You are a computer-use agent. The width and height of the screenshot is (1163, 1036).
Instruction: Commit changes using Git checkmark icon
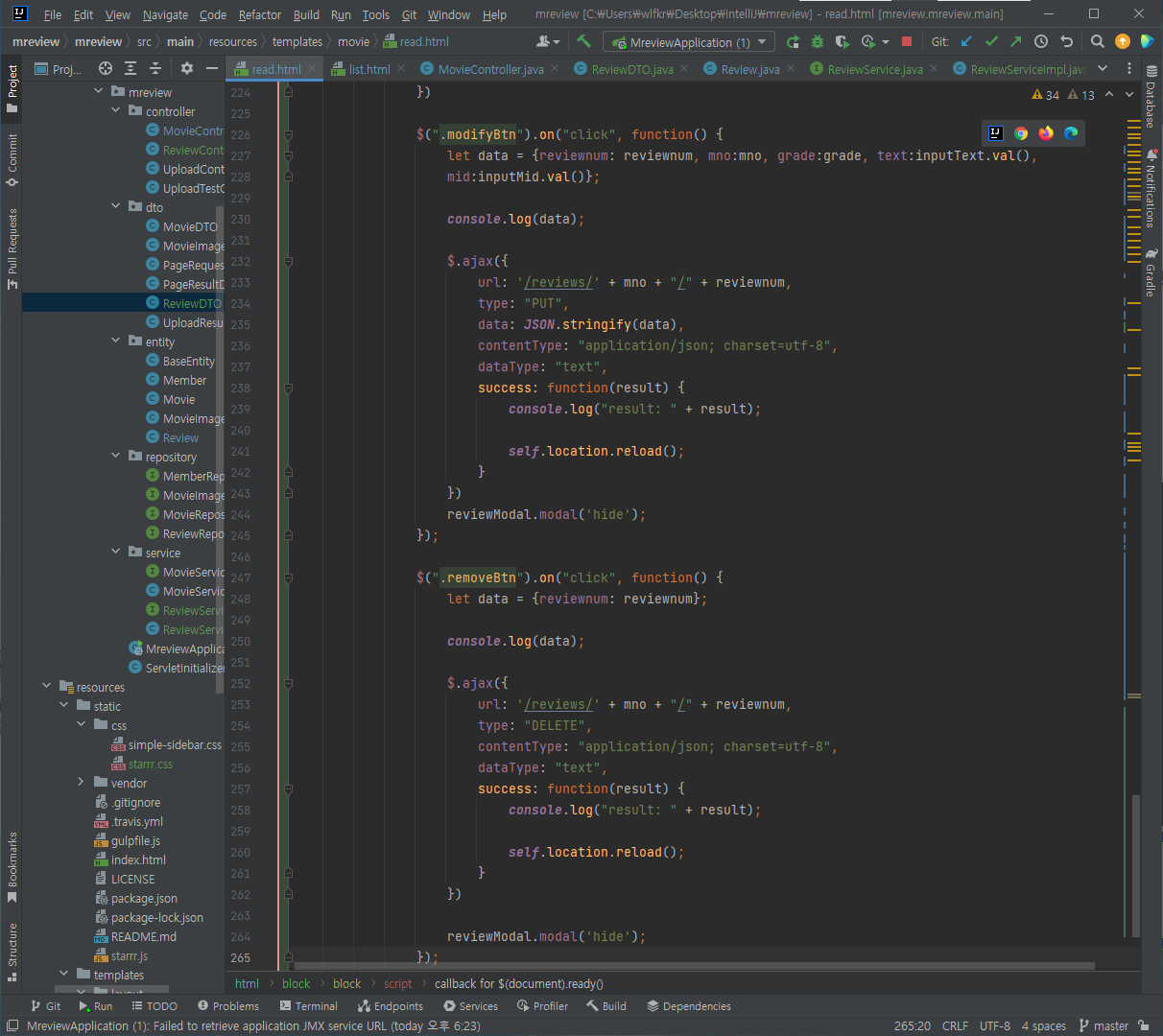[991, 41]
